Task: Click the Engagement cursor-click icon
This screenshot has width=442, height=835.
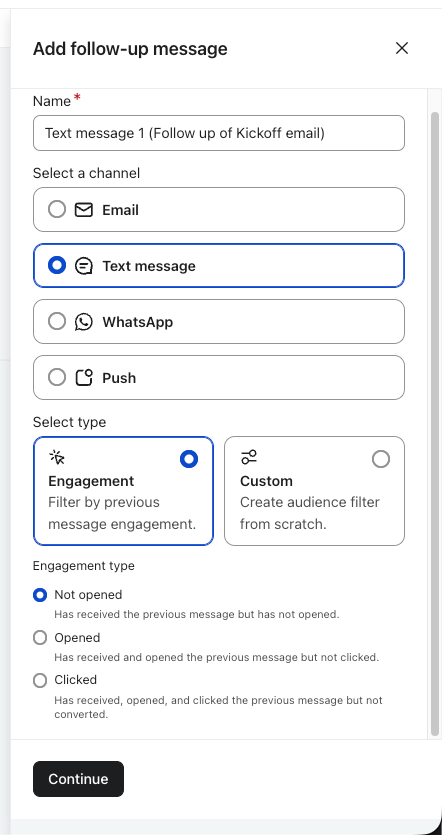Action: (56, 457)
